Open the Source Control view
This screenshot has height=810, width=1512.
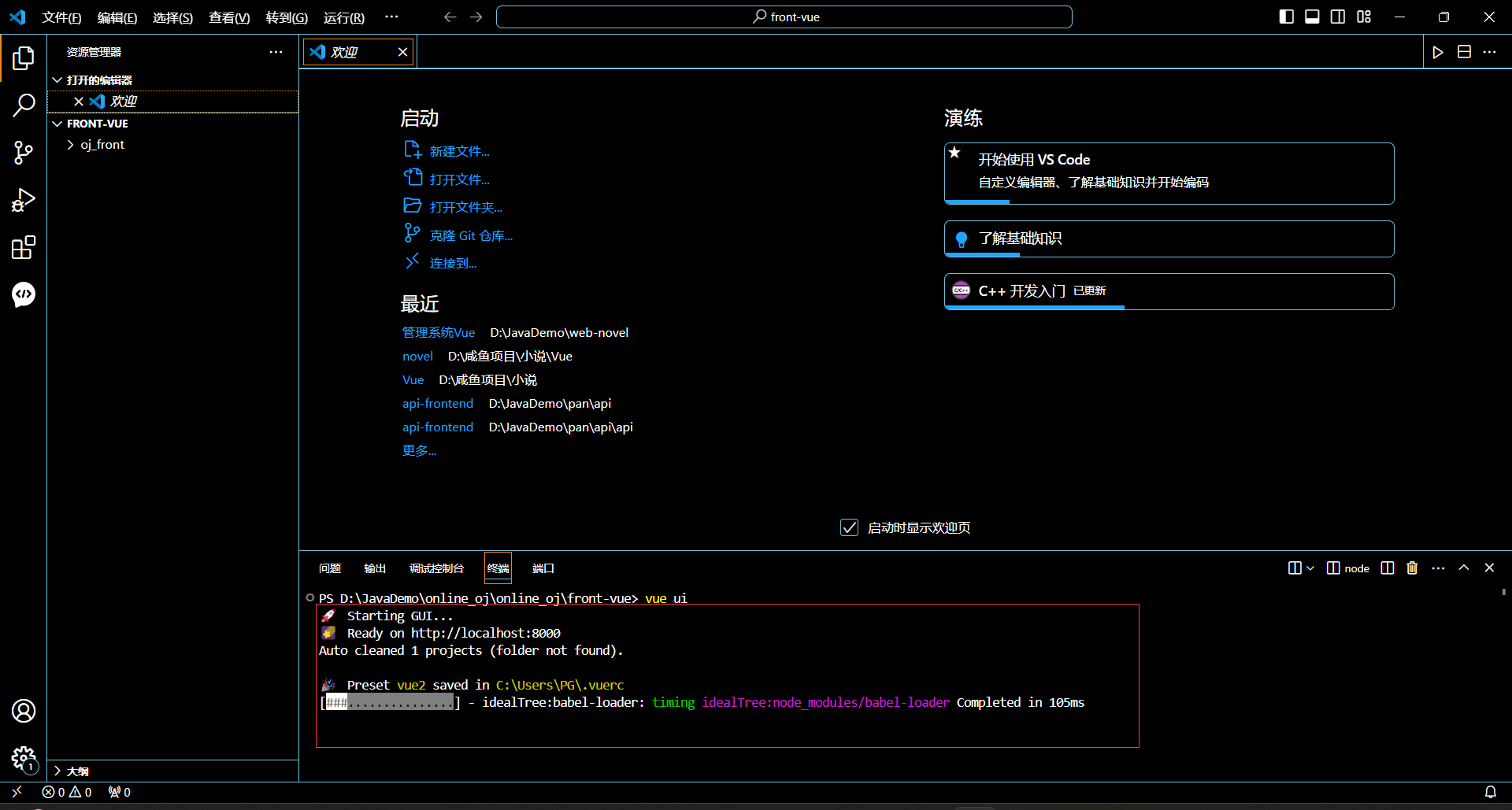(x=24, y=153)
